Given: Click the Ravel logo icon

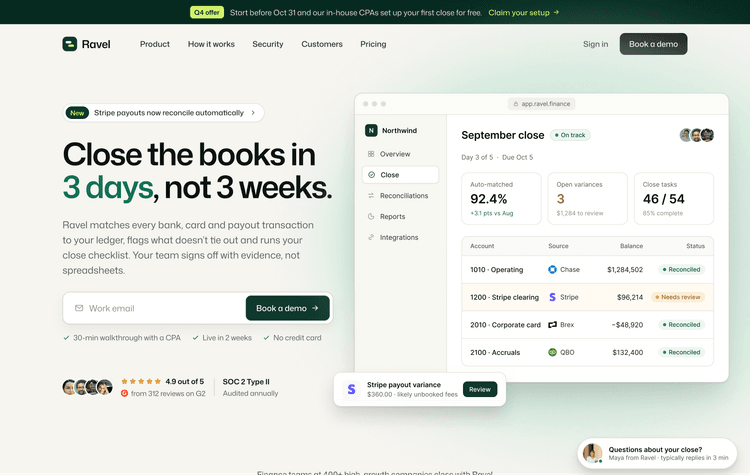Looking at the screenshot, I should click(70, 44).
